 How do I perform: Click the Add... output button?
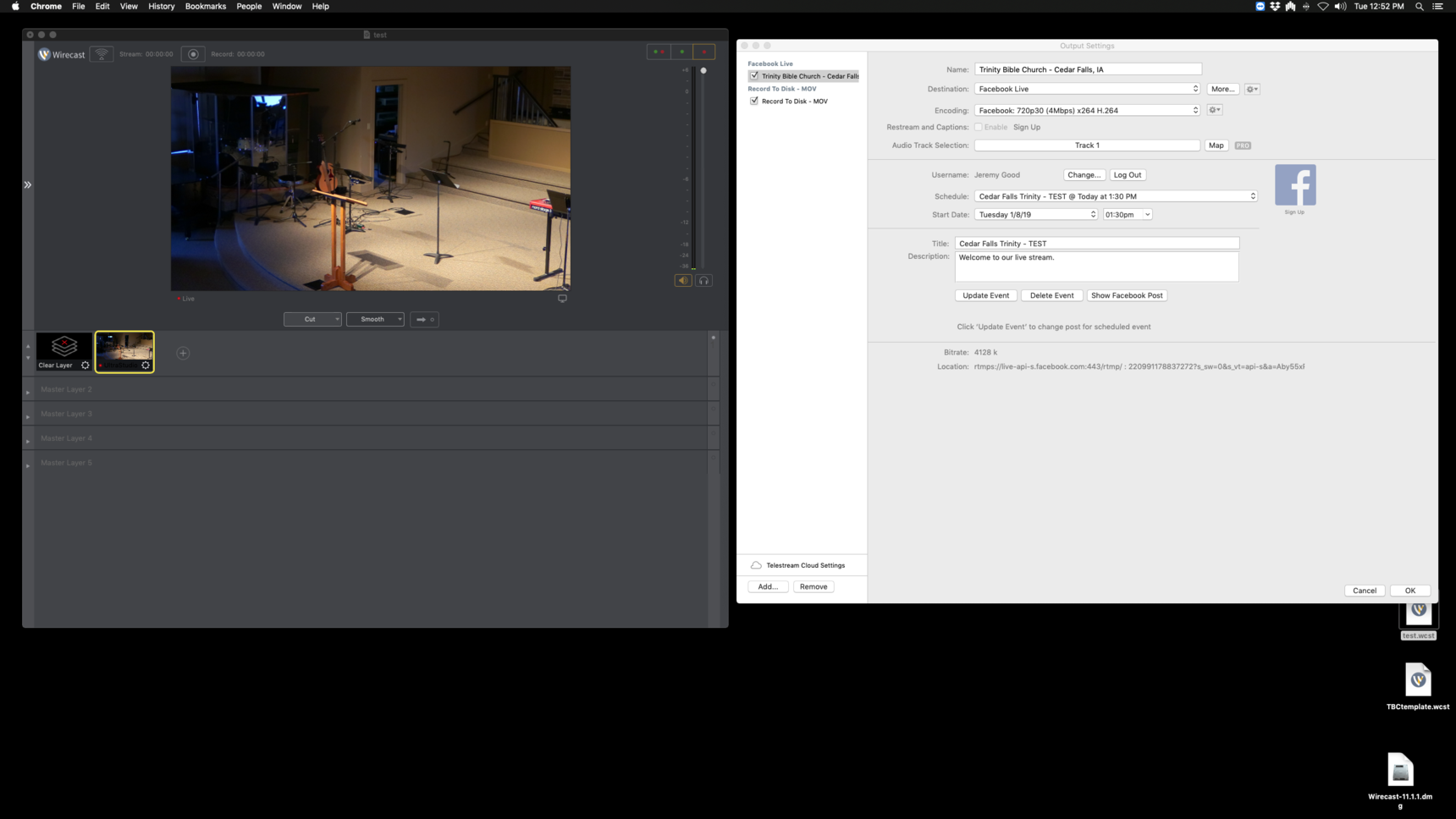[768, 586]
